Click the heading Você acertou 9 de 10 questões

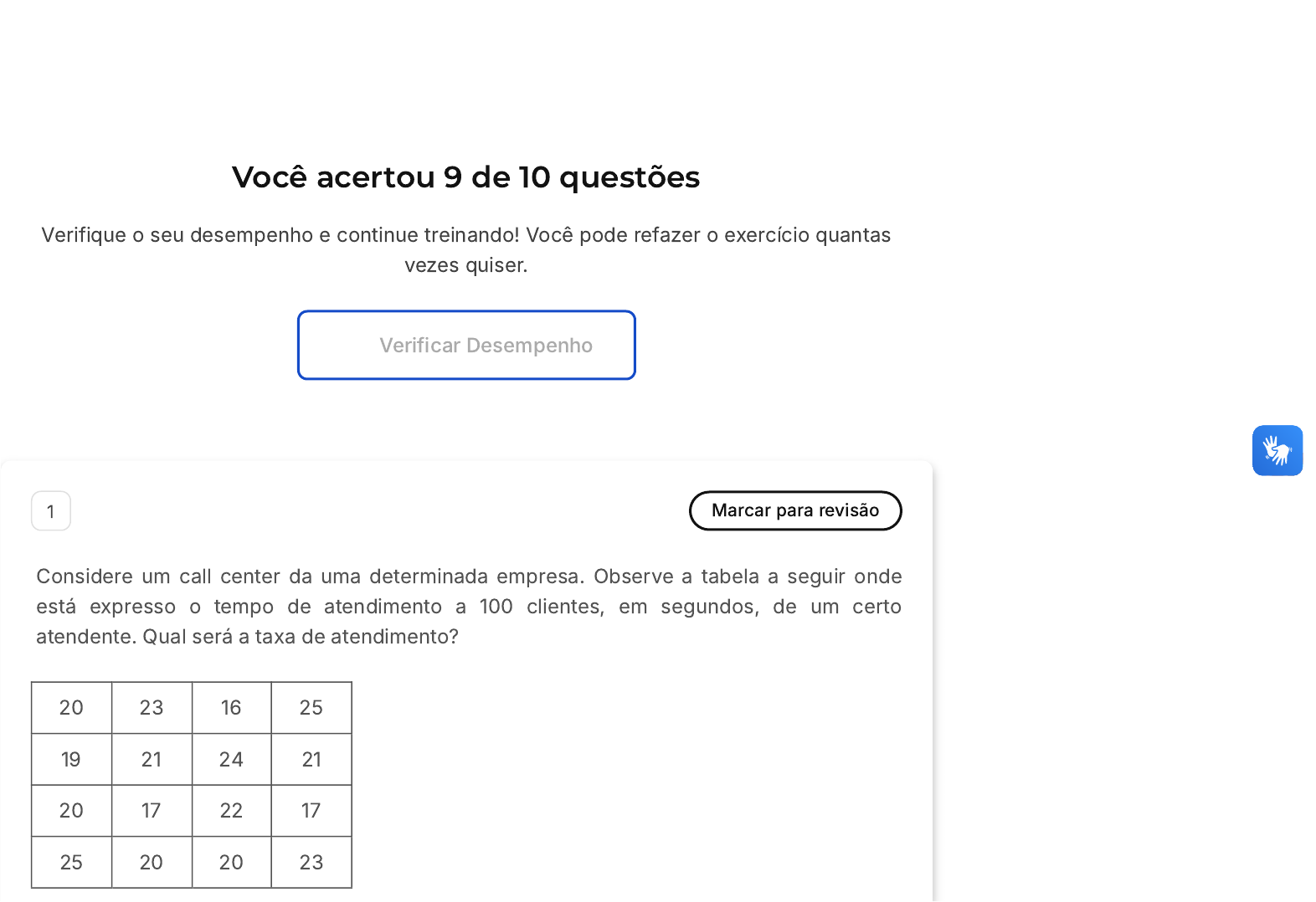pos(465,177)
